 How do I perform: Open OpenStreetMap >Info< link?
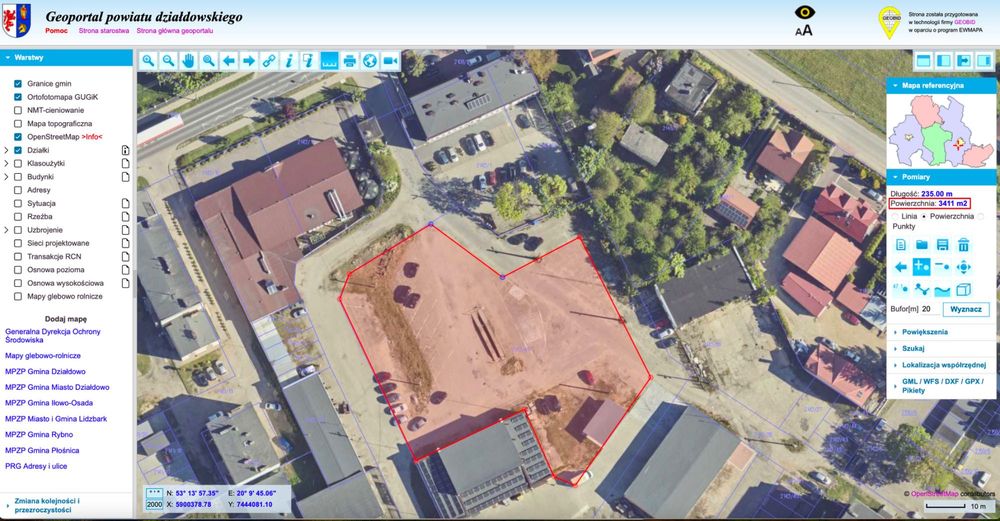pyautogui.click(x=92, y=137)
